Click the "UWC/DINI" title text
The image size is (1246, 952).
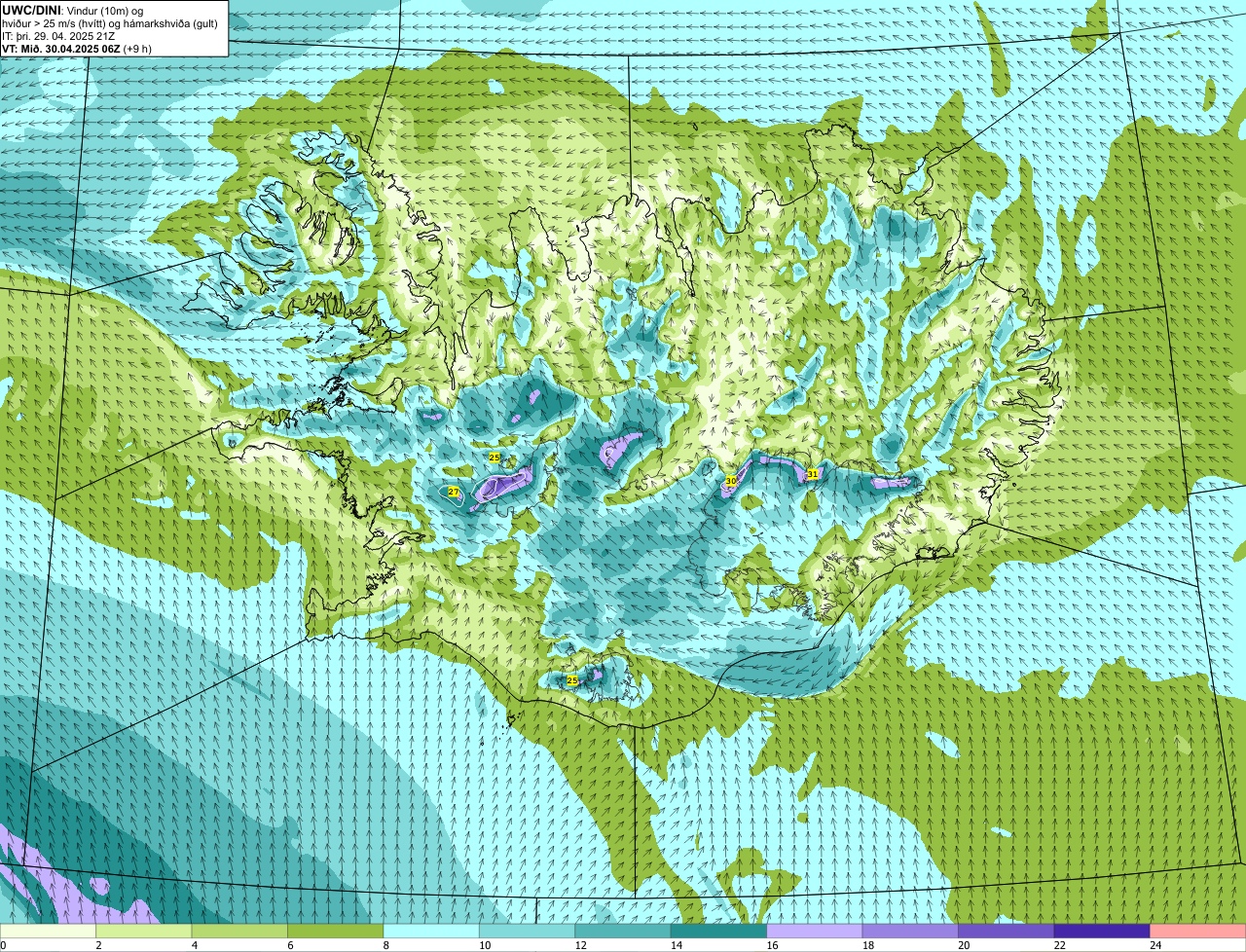(x=31, y=10)
